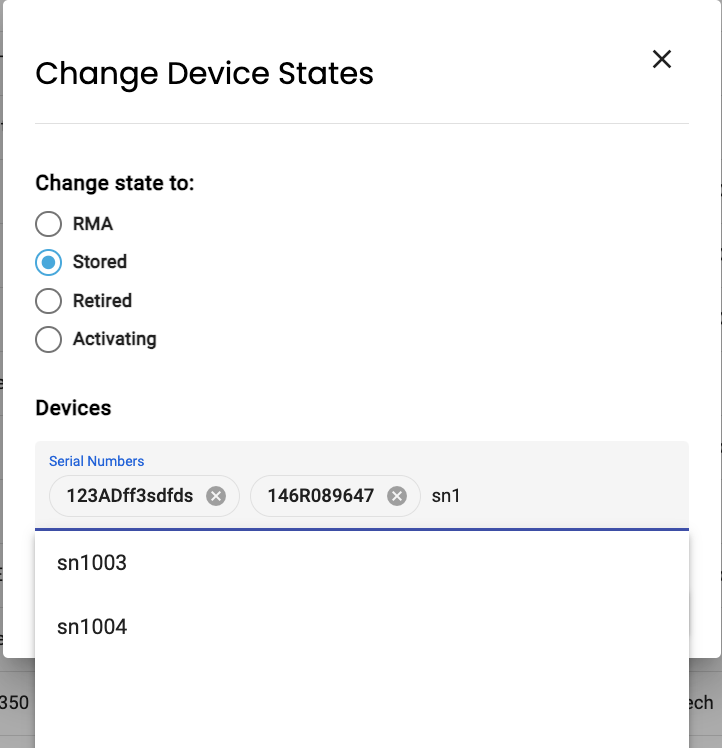Pick sn1003 from the suggestions list
Screen dimensions: 722x748
362,563
